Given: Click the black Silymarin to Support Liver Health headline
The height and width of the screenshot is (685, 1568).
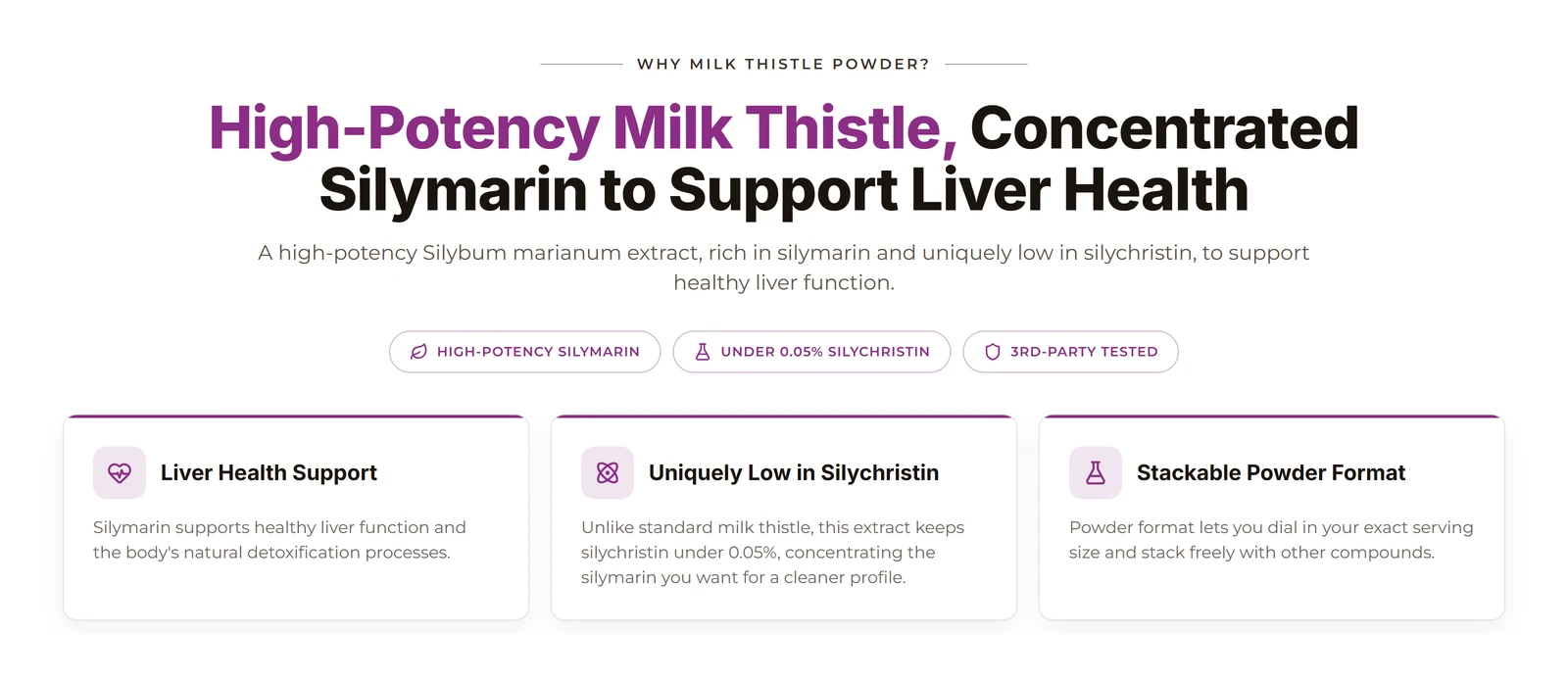Looking at the screenshot, I should [x=784, y=190].
